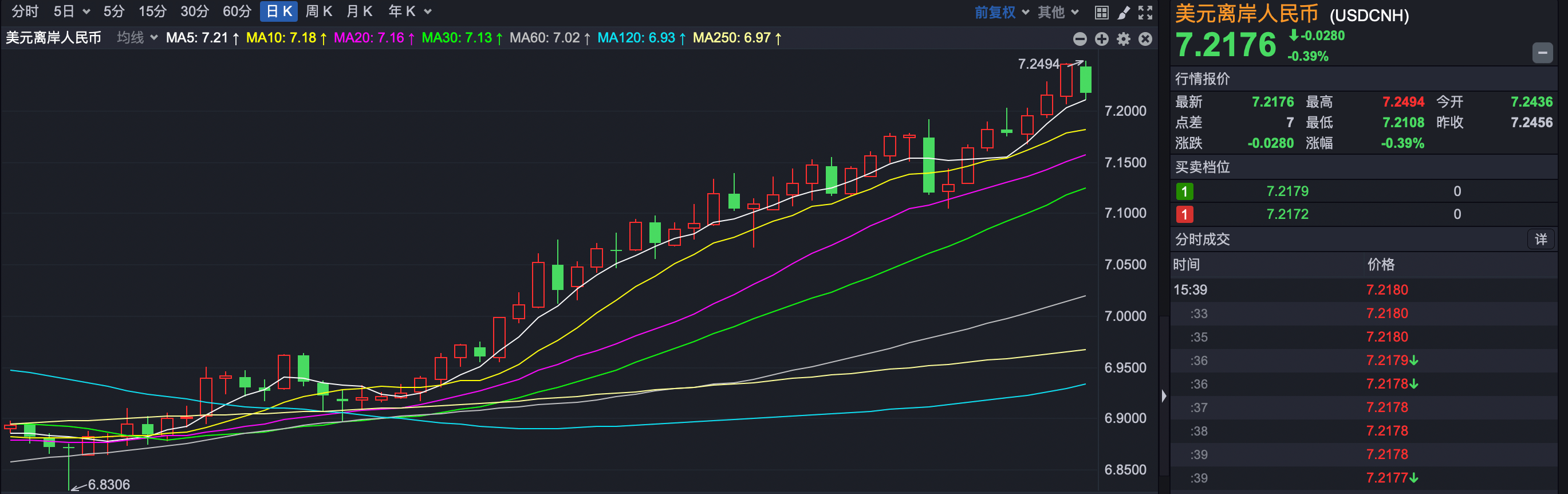Switch to the 分时 chart tab

(x=25, y=11)
